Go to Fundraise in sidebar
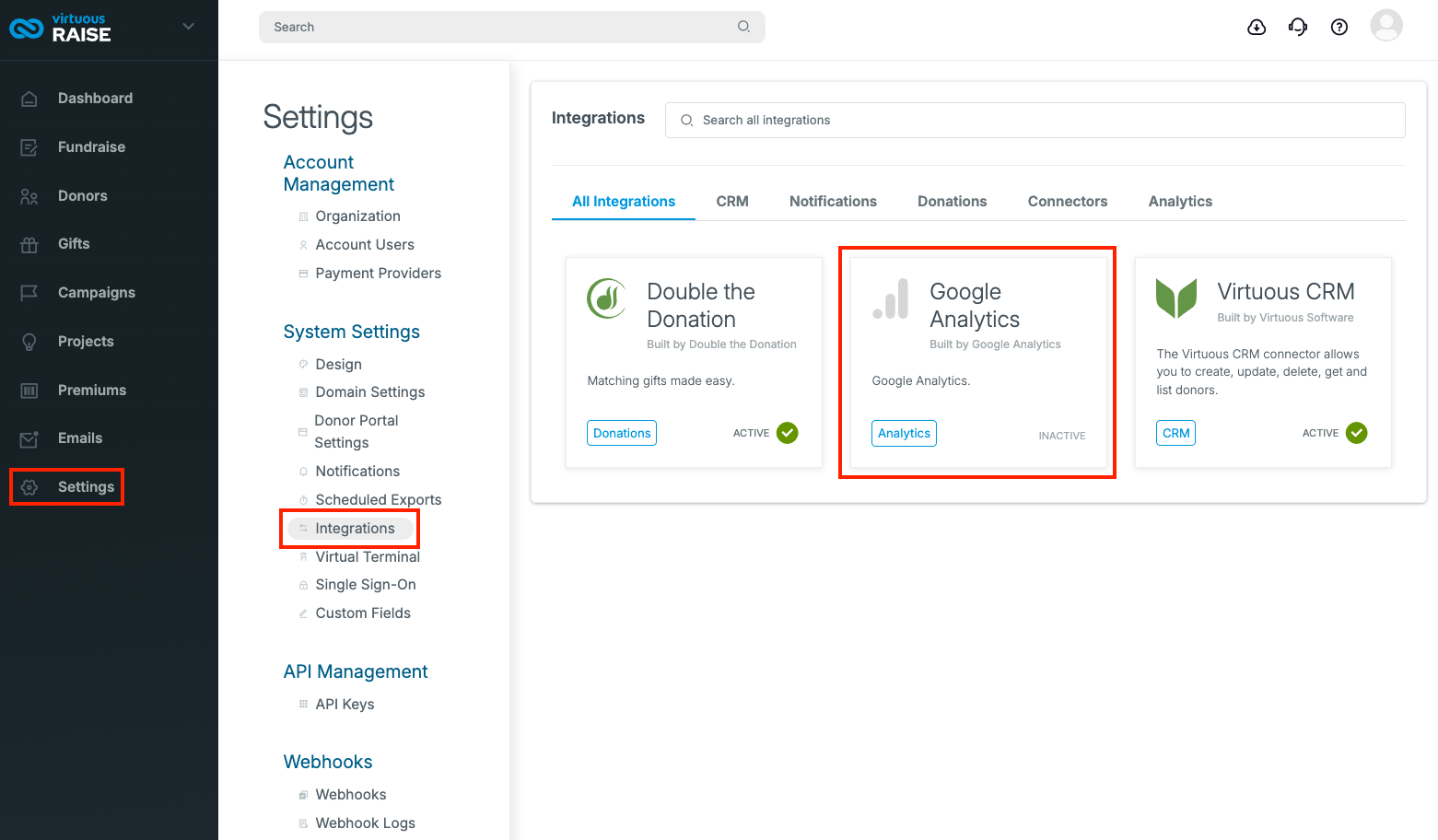1438x840 pixels. [x=91, y=147]
